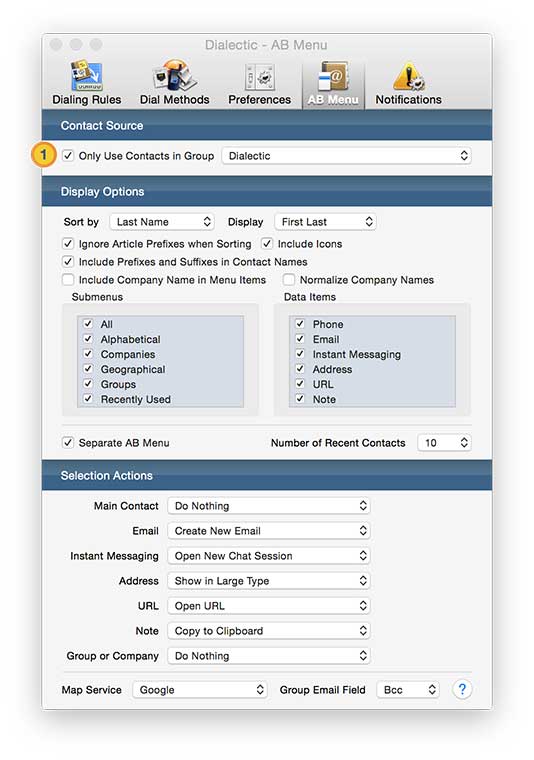Screen dimensions: 534x760
Task: Uncheck the Recently Used submenu
Action: pos(88,399)
